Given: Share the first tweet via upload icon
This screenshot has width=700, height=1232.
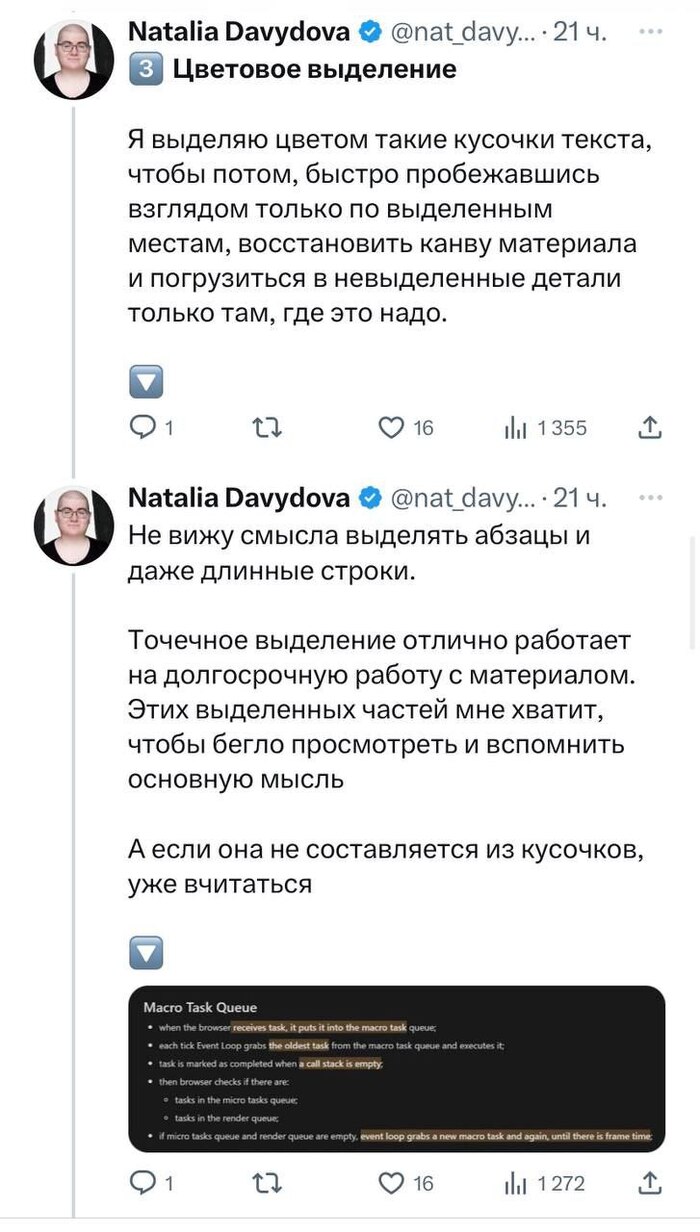Looking at the screenshot, I should [x=649, y=428].
